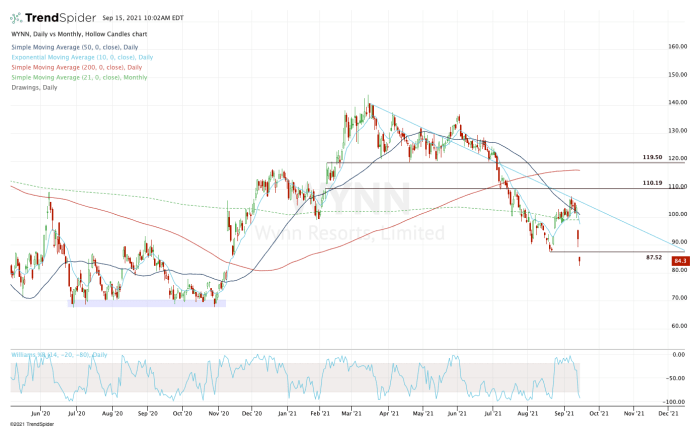Click the 160.00 price axis label
The height and width of the screenshot is (429, 700).
pyautogui.click(x=681, y=47)
